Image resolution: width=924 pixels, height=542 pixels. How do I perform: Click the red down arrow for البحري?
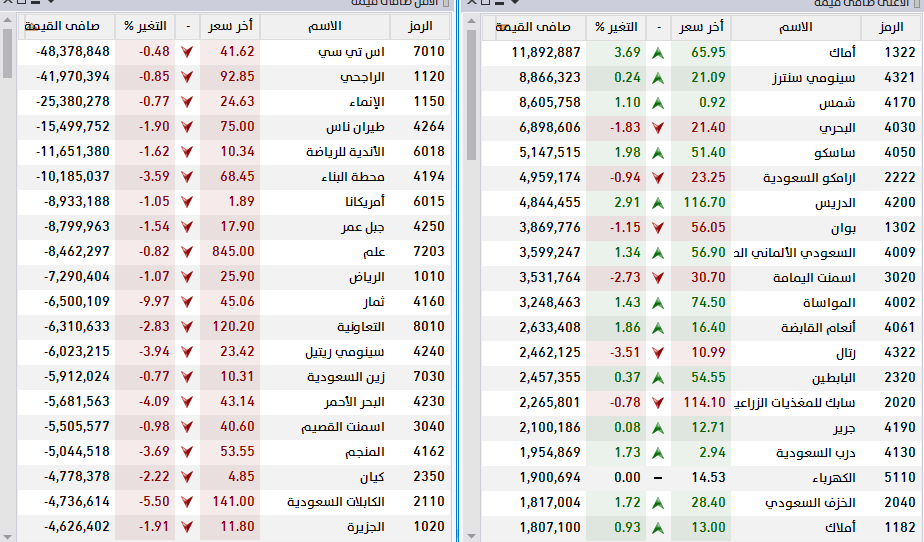(x=658, y=128)
